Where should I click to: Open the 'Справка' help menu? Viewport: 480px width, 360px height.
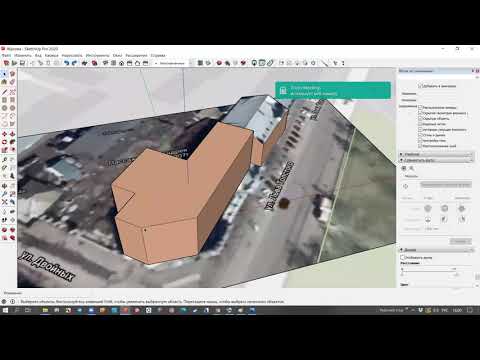pos(158,55)
